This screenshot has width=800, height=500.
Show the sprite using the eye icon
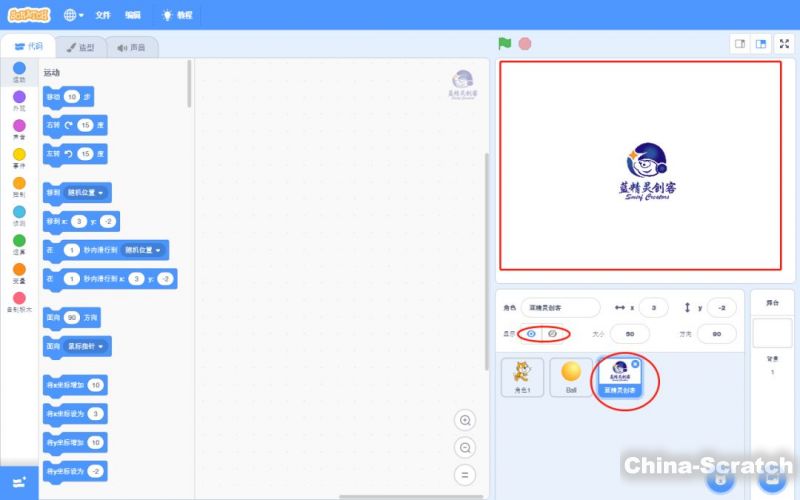[532, 333]
